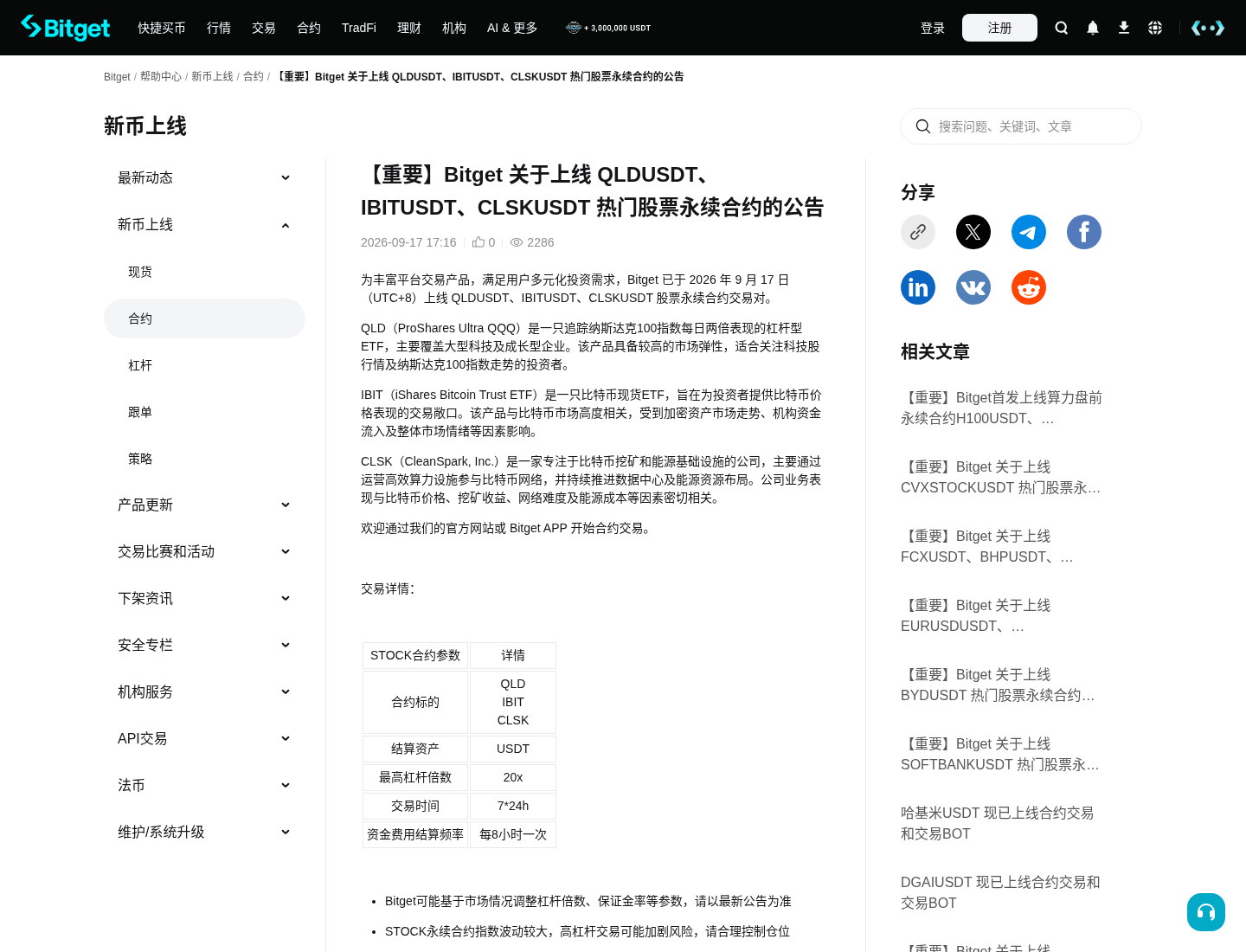Share article on VK
The width and height of the screenshot is (1246, 952).
coord(973,287)
